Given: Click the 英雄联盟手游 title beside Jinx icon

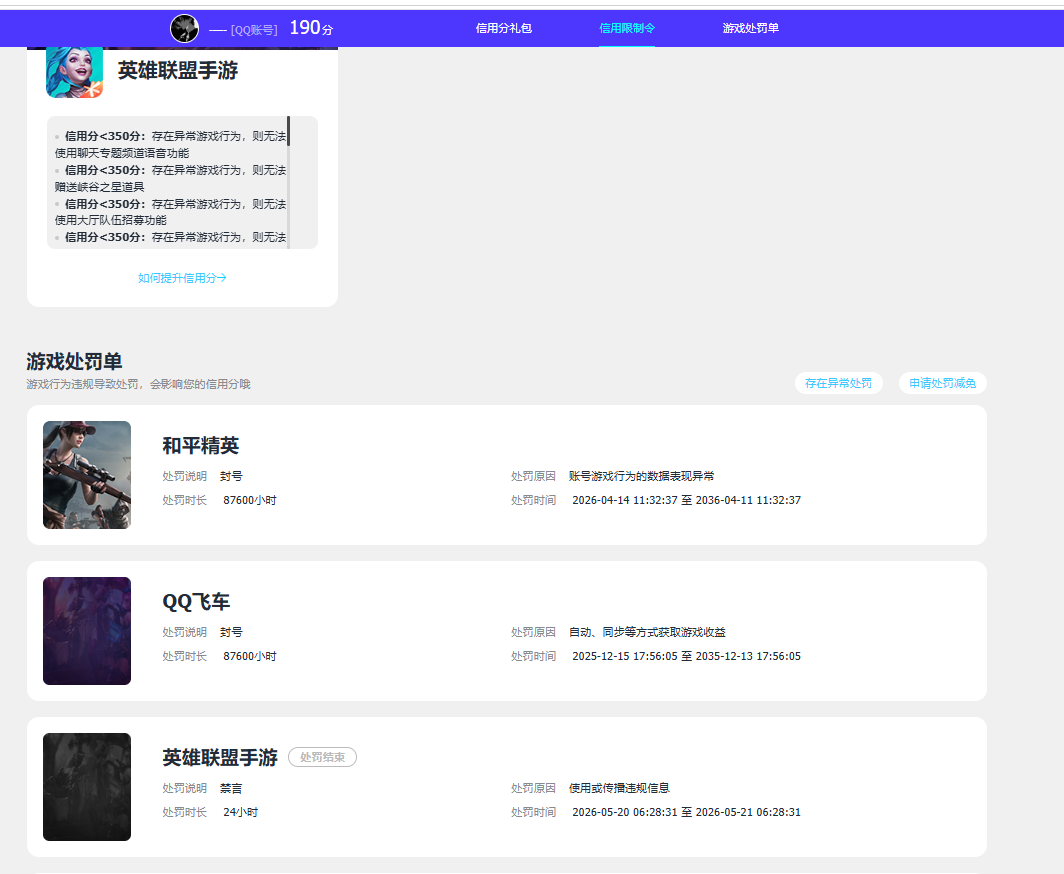Looking at the screenshot, I should (178, 71).
